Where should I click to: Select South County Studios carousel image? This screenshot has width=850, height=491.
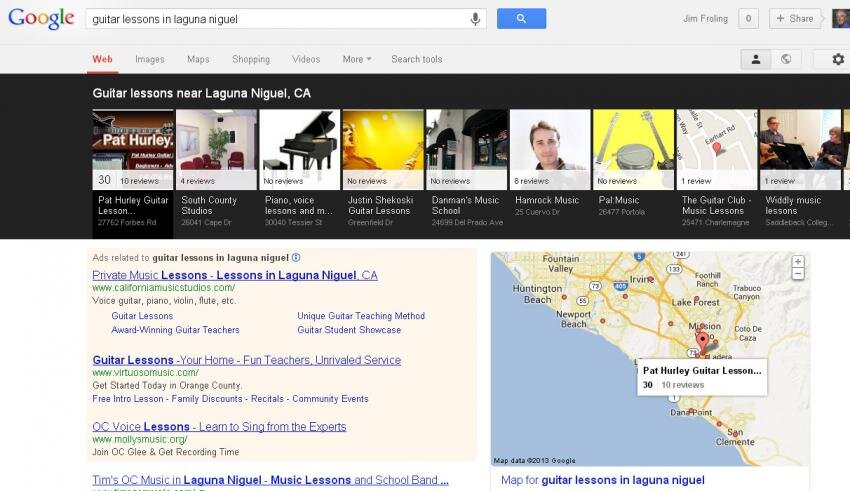[216, 149]
